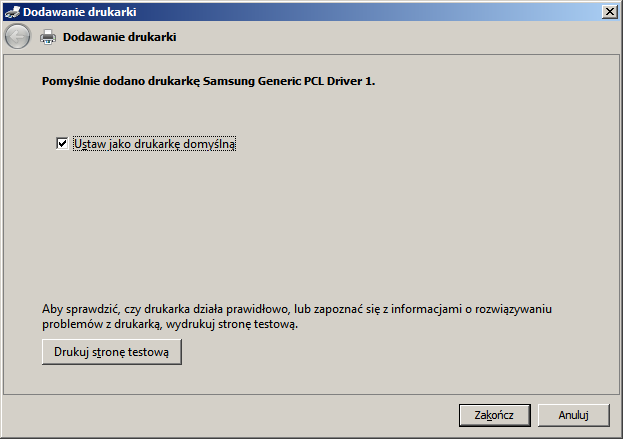Cancel the wizard using Anuluj

[573, 415]
